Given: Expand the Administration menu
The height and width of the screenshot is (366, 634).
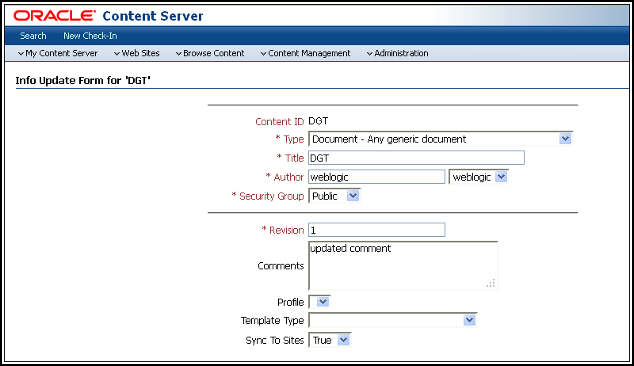Looking at the screenshot, I should (397, 53).
